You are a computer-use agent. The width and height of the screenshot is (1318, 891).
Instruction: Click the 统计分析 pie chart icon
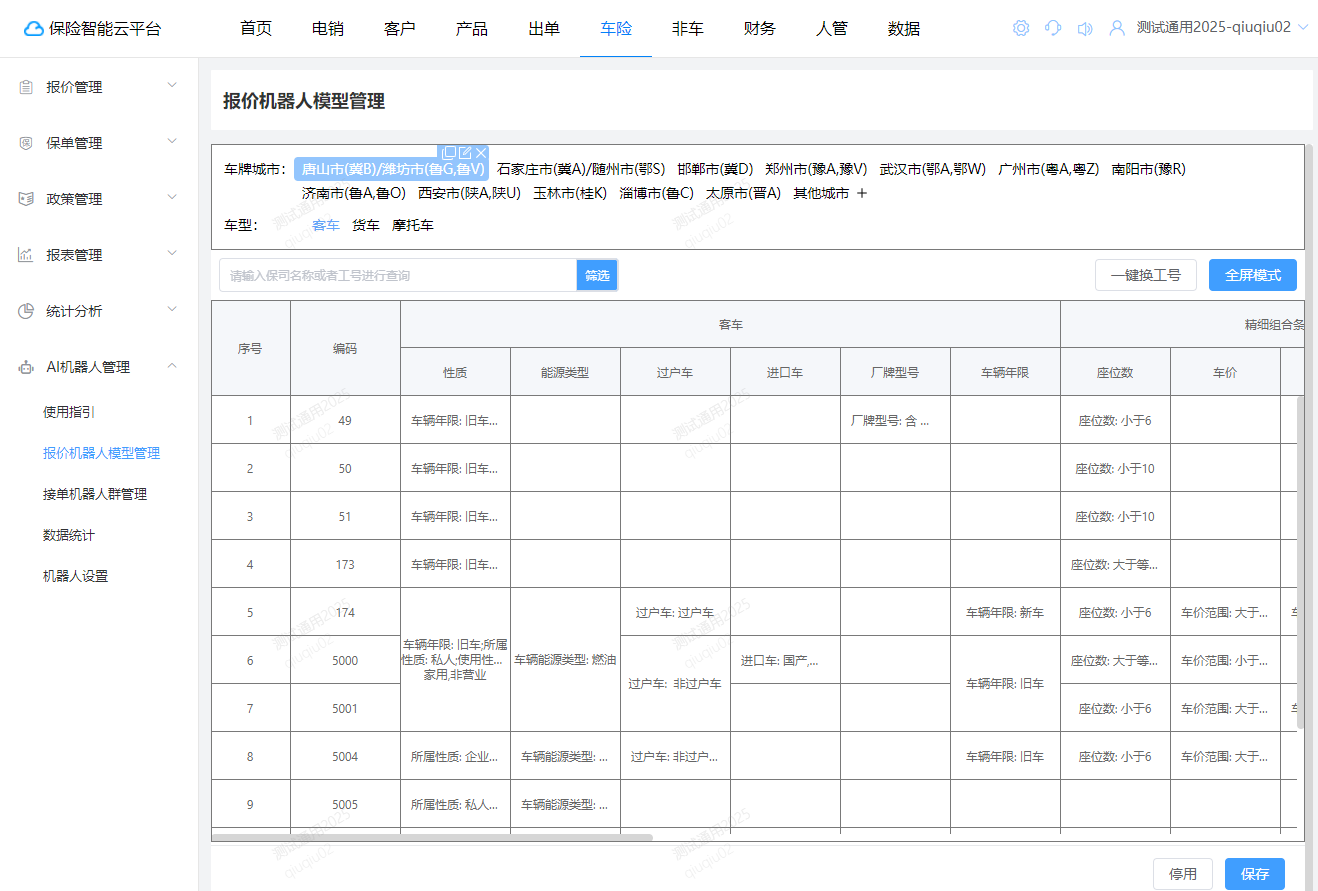26,311
